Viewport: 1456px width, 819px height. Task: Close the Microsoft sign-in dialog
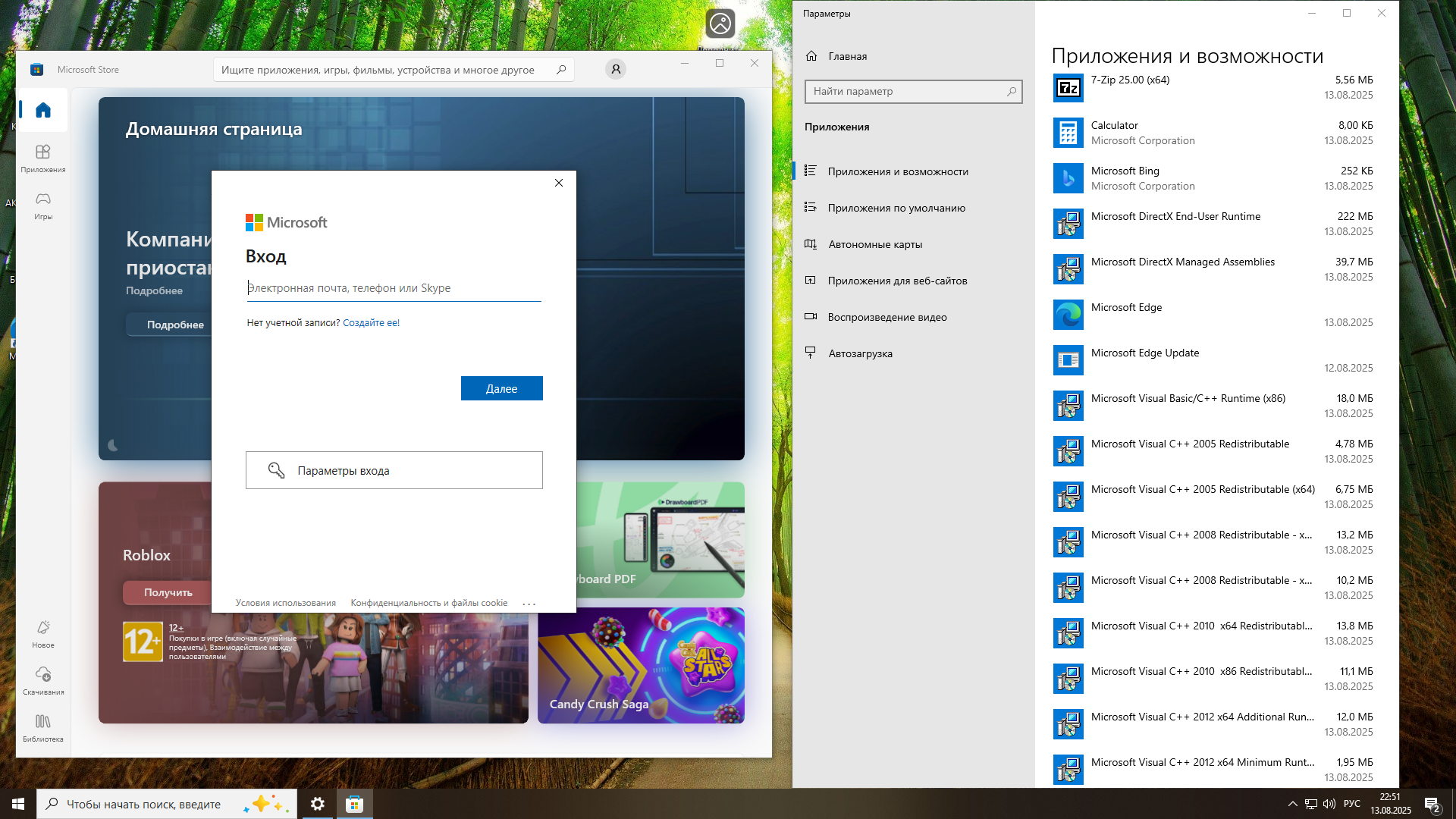pyautogui.click(x=559, y=183)
